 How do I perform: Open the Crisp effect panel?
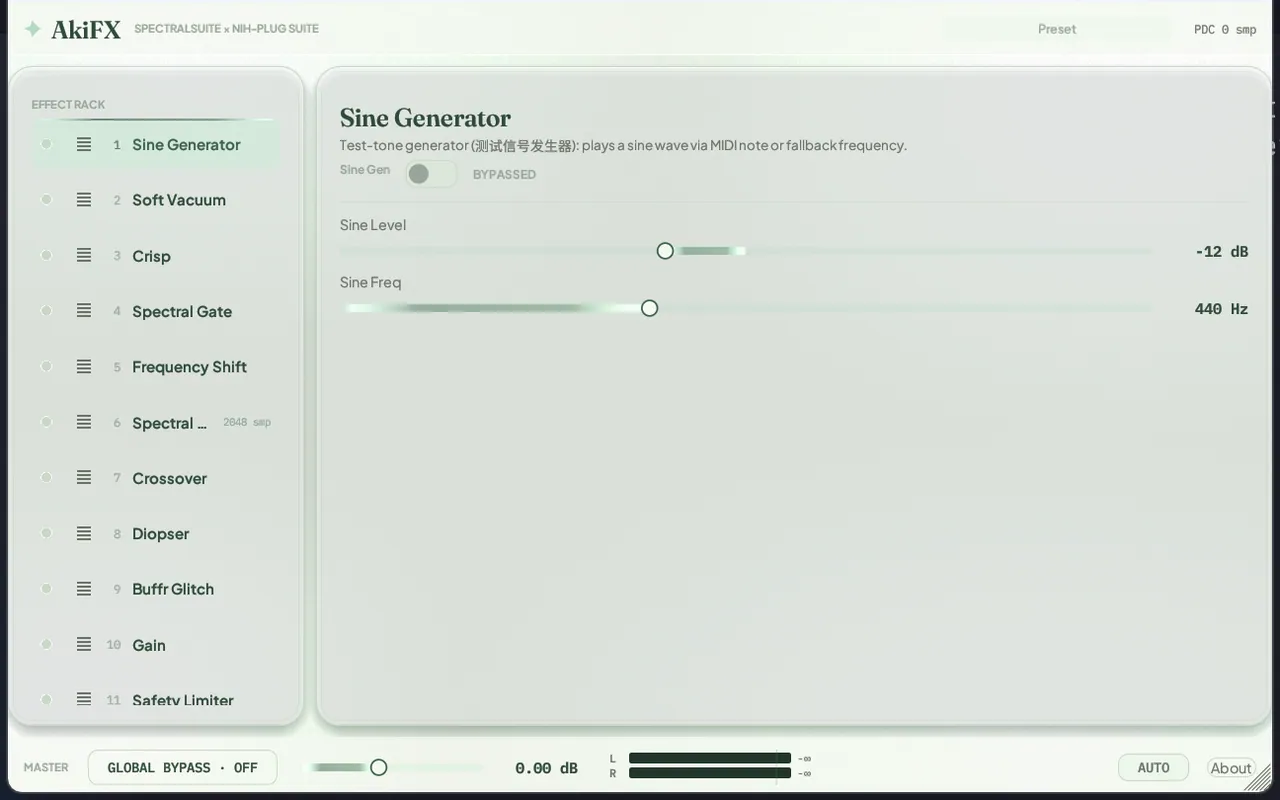pyautogui.click(x=154, y=256)
